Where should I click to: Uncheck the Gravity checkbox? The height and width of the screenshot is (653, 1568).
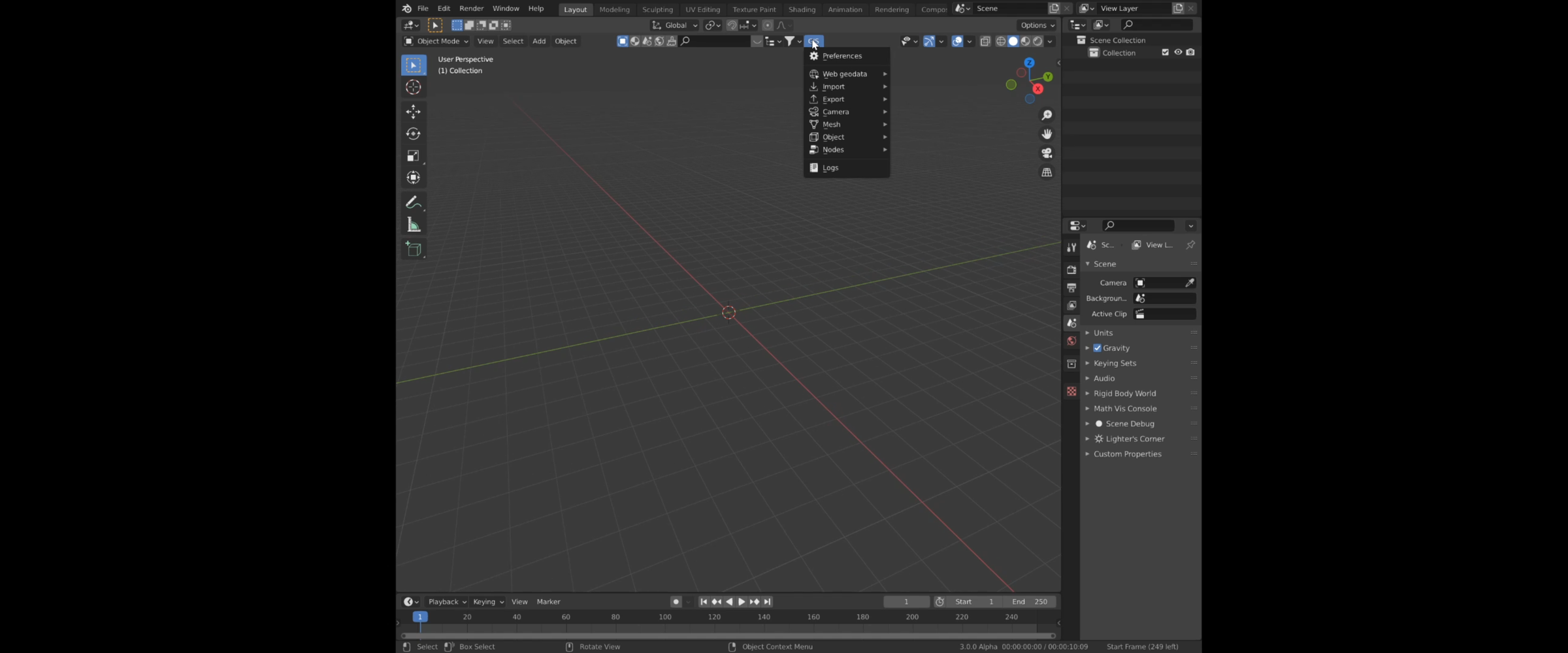pos(1097,348)
